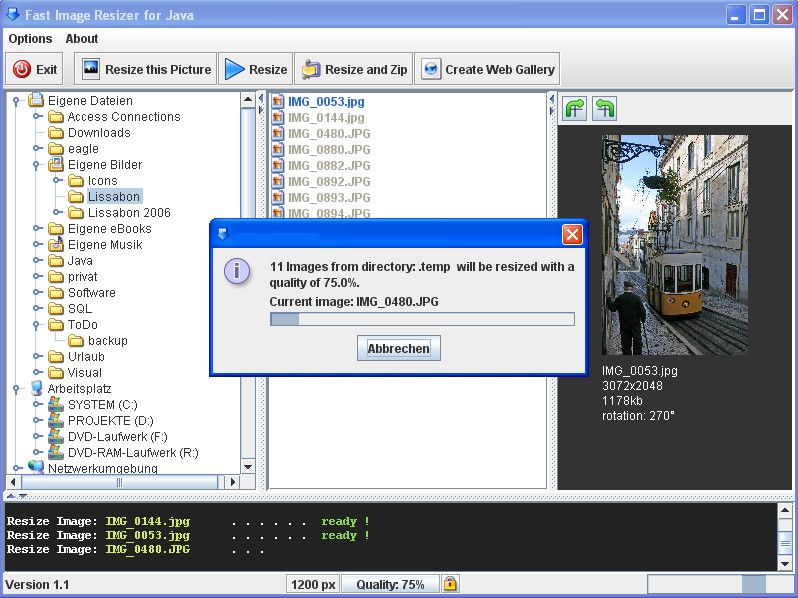The width and height of the screenshot is (798, 598).
Task: Click the Lisbon tram preview image
Action: [x=675, y=245]
